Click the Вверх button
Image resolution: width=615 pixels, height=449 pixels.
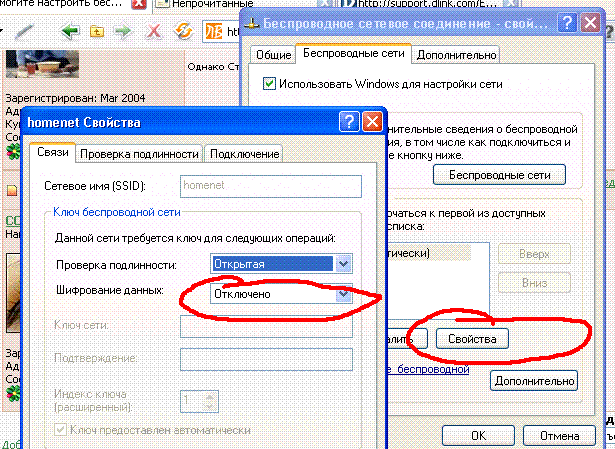(x=534, y=254)
